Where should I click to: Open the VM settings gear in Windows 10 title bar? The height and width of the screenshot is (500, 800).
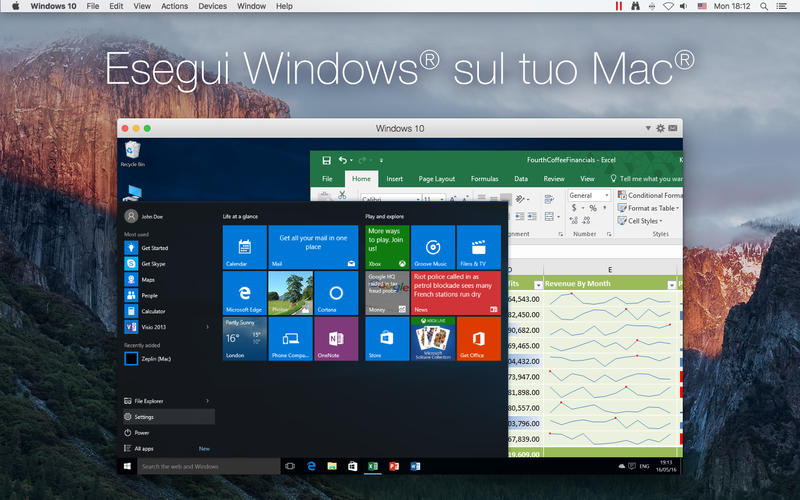[660, 128]
